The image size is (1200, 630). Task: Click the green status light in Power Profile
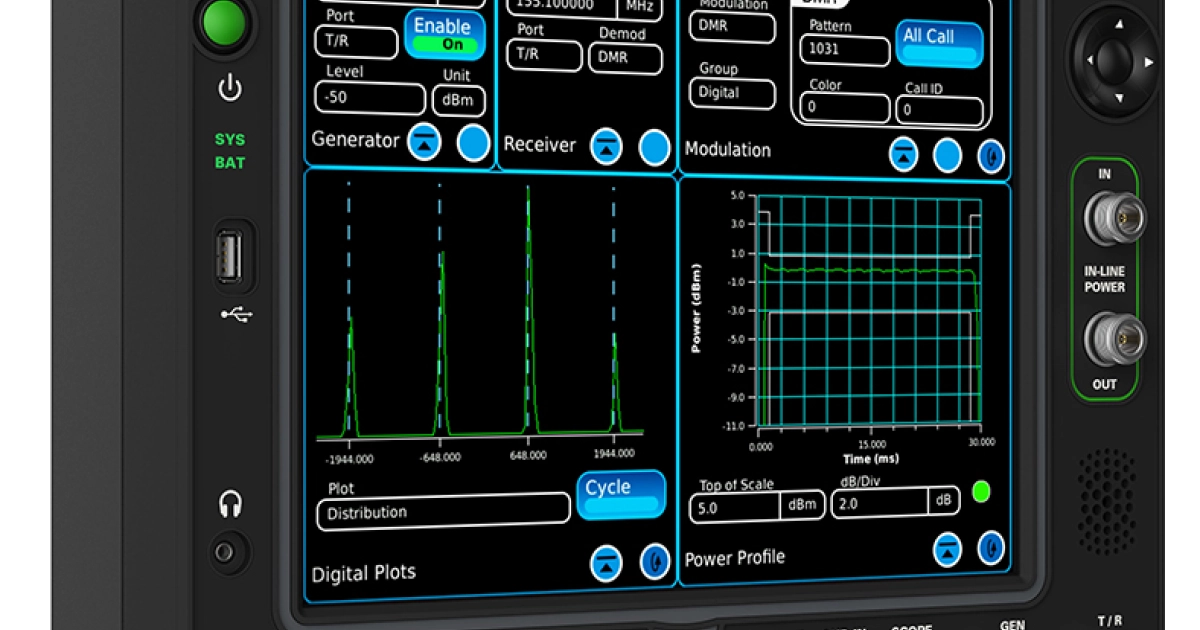point(983,491)
